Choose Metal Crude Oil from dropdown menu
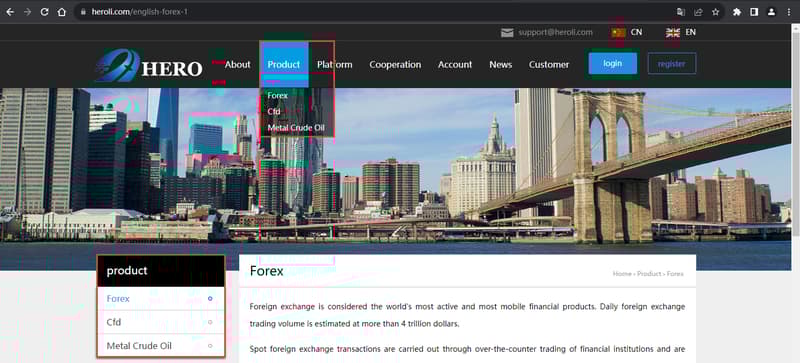Viewport: 800px width, 363px height. [x=296, y=128]
